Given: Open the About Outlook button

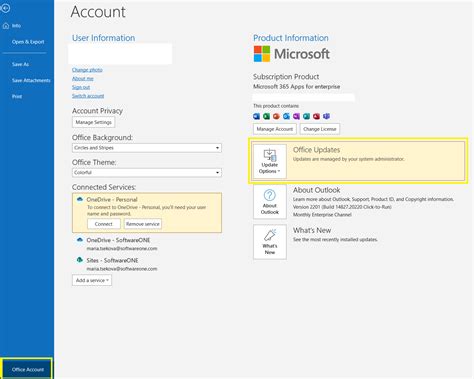Looking at the screenshot, I should pyautogui.click(x=270, y=202).
